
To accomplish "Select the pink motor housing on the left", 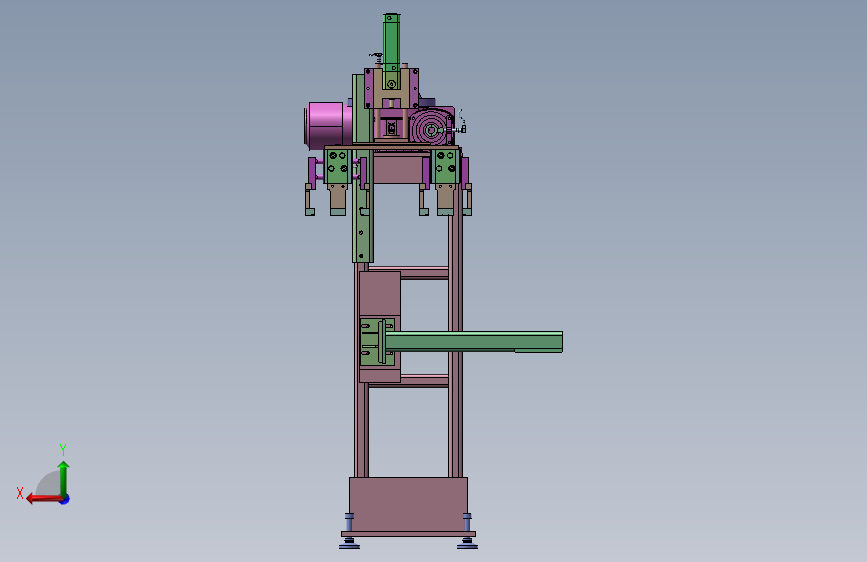I will click(x=326, y=126).
